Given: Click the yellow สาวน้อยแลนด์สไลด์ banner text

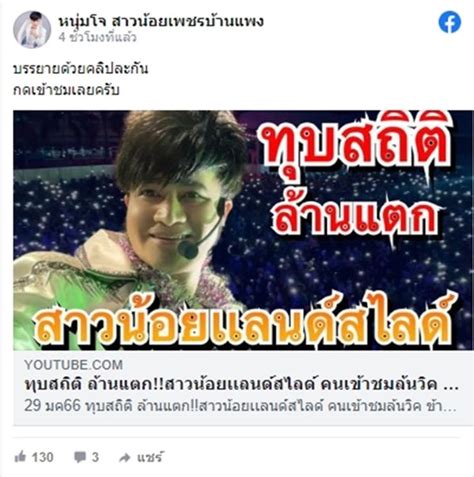Looking at the screenshot, I should point(245,323).
